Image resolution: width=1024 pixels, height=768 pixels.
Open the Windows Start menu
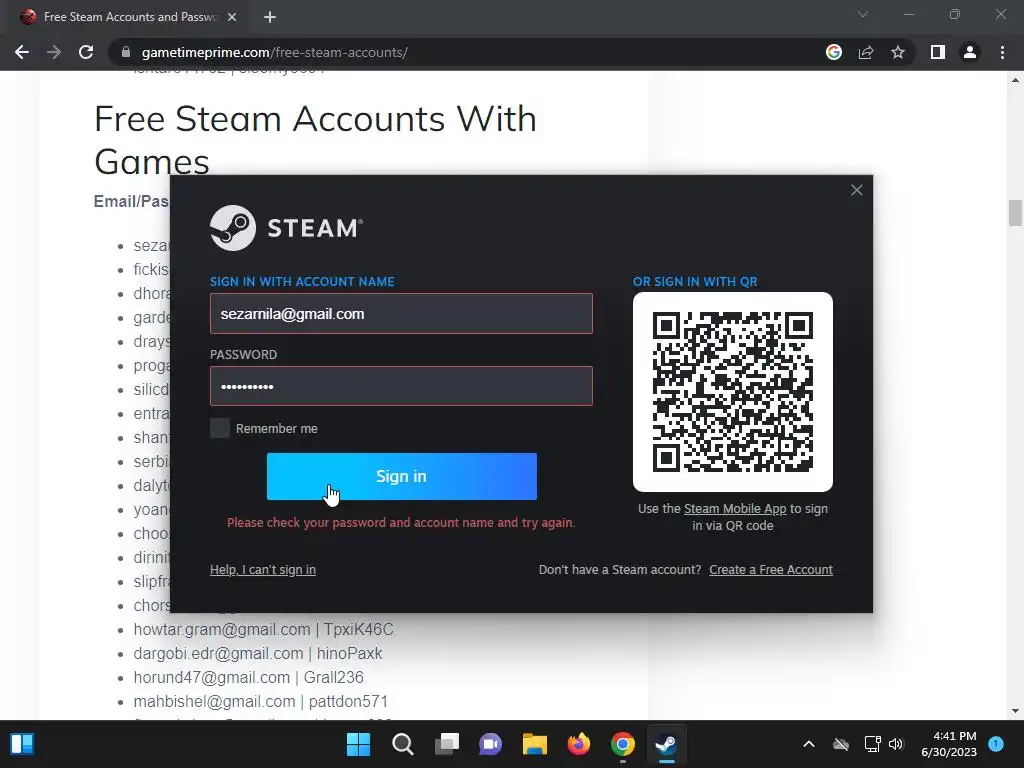[x=358, y=744]
